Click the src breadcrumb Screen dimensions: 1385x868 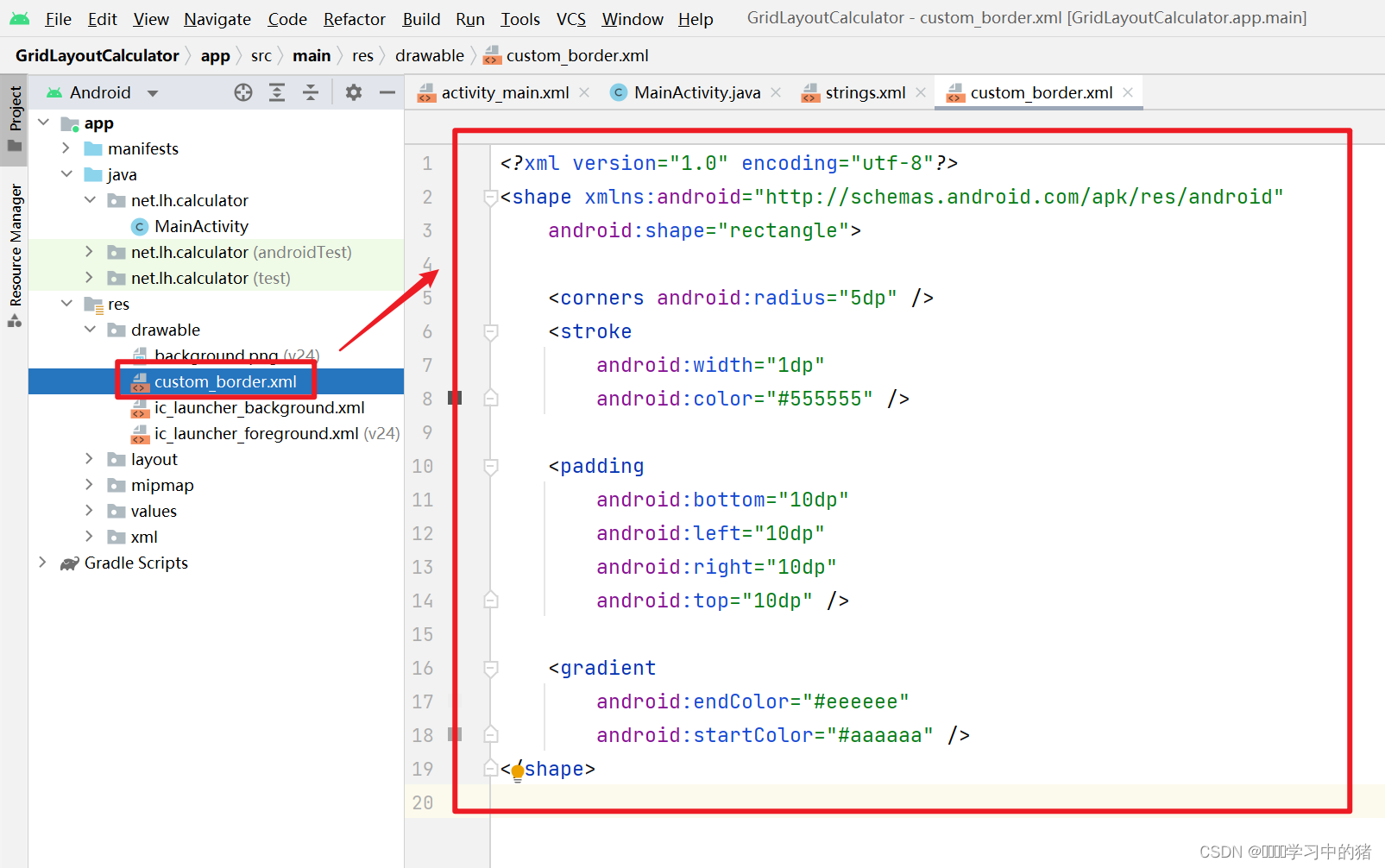click(261, 55)
